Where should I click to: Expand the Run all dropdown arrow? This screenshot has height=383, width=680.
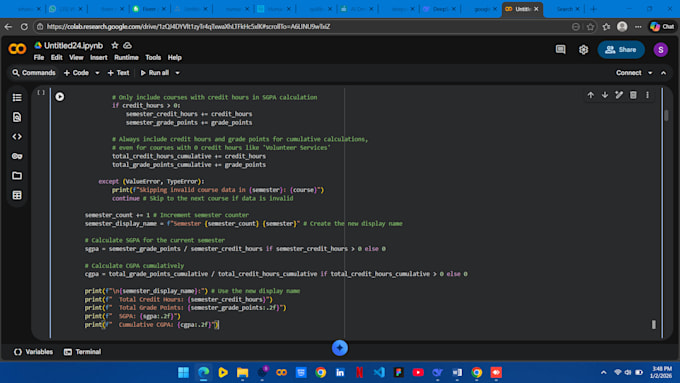click(177, 73)
